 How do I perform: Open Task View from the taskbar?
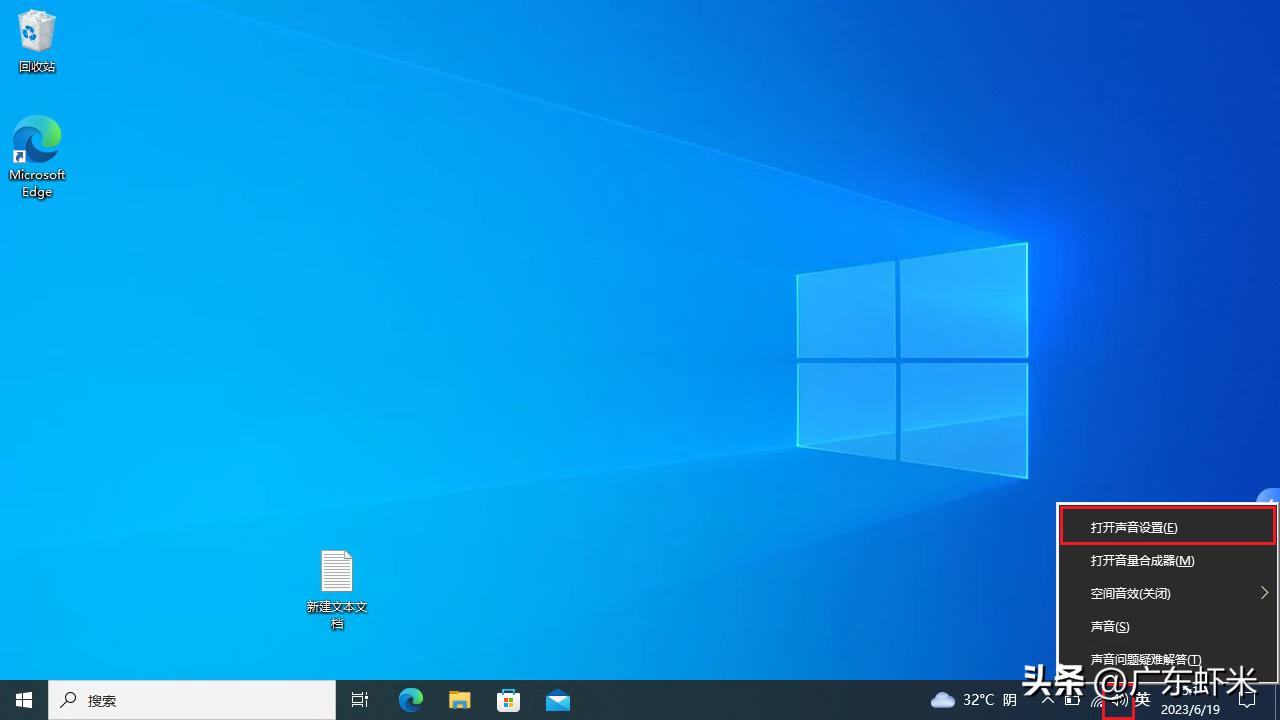point(360,700)
